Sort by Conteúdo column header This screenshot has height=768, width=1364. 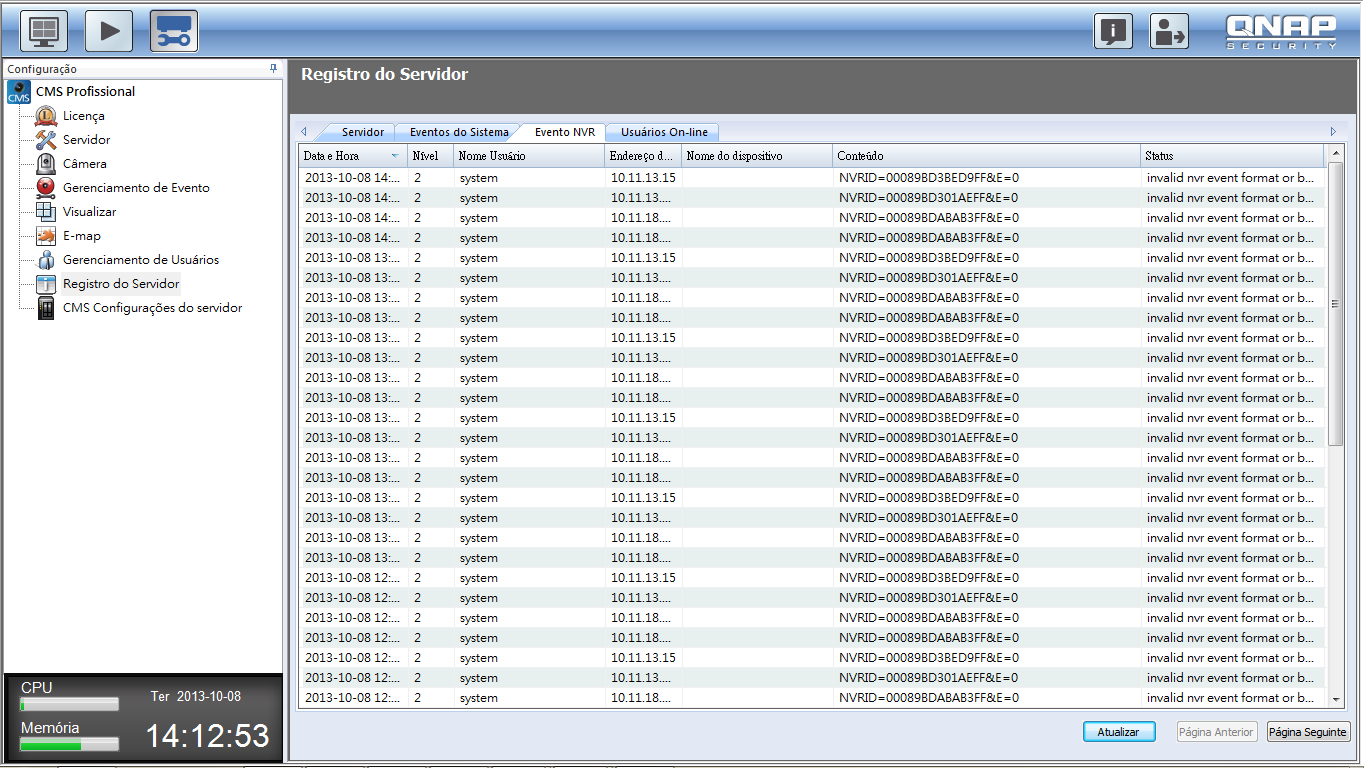(x=987, y=156)
